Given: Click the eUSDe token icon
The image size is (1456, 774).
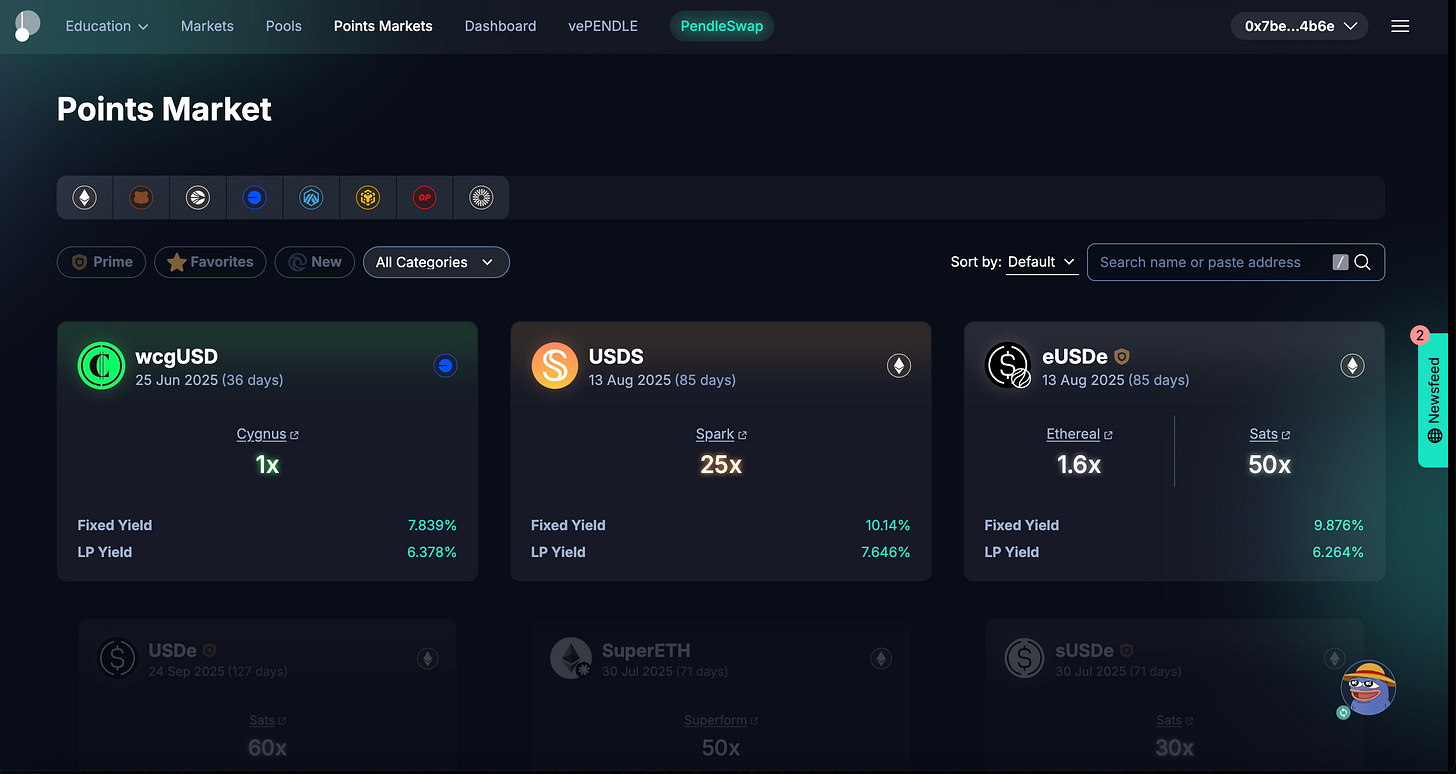Looking at the screenshot, I should pyautogui.click(x=1008, y=365).
